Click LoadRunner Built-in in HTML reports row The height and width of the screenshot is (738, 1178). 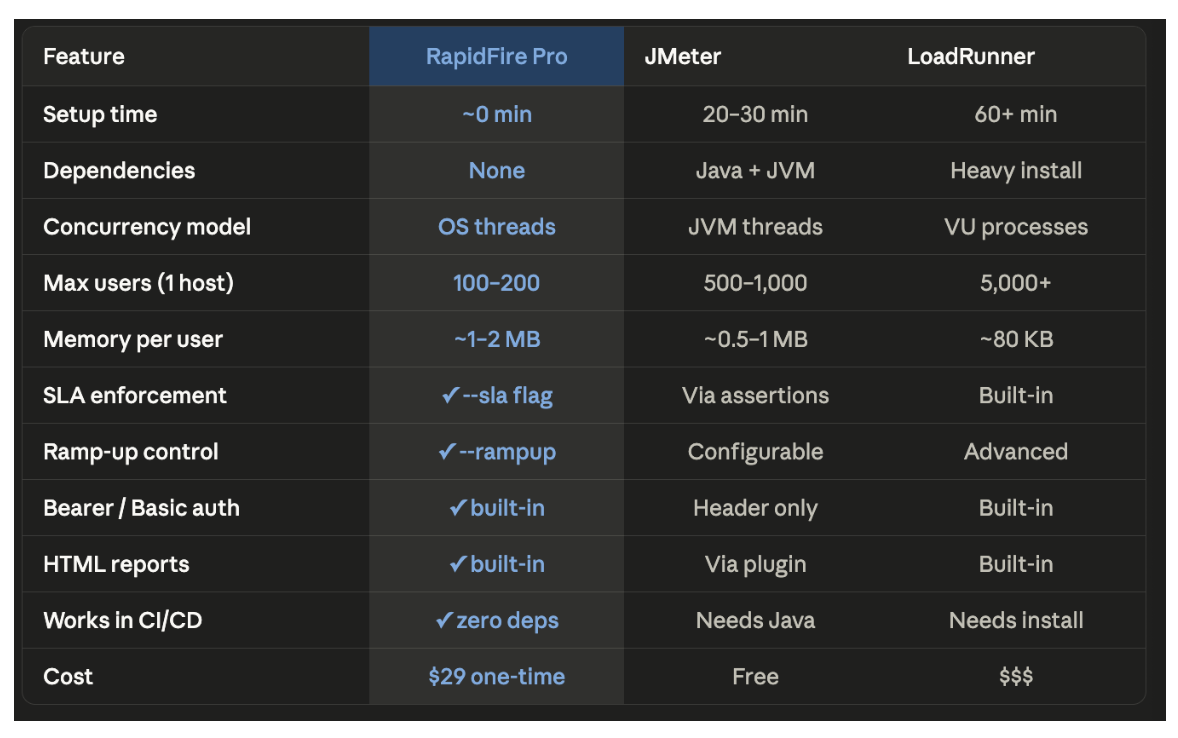[1016, 564]
